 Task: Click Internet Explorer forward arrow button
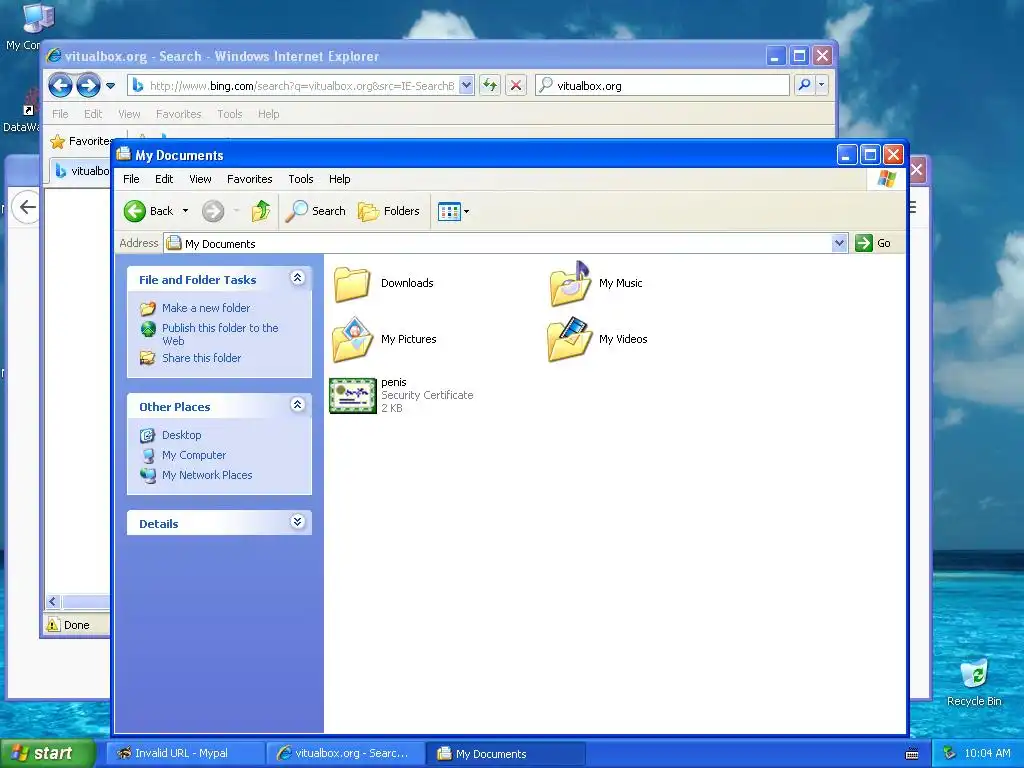click(88, 85)
